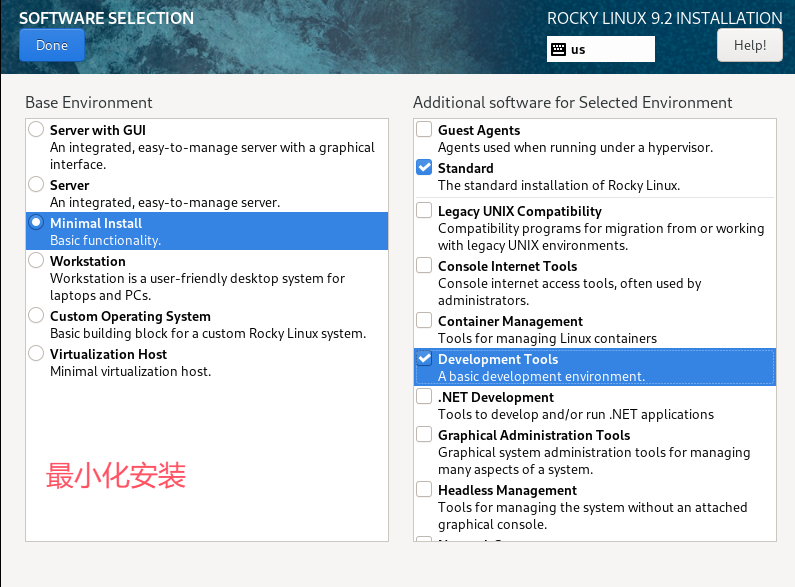This screenshot has height=587, width=795.
Task: Click the keyboard layout icon
Action: pos(558,49)
